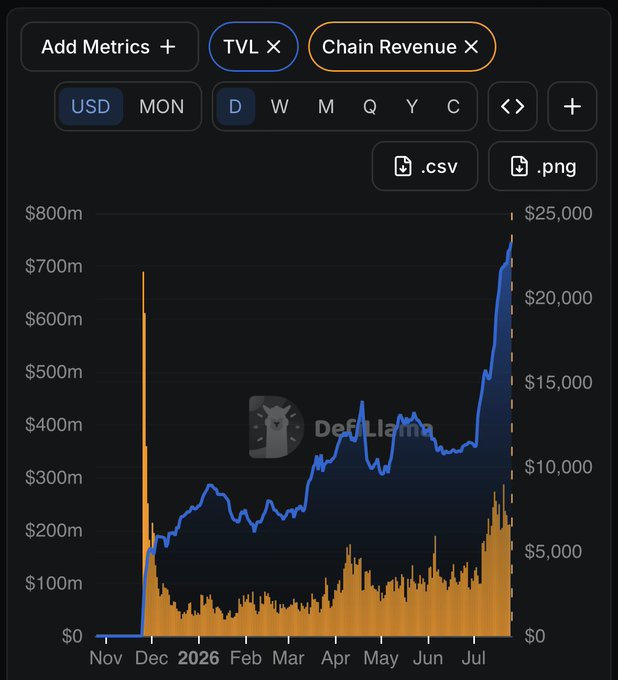Select the D daily interval

click(235, 106)
